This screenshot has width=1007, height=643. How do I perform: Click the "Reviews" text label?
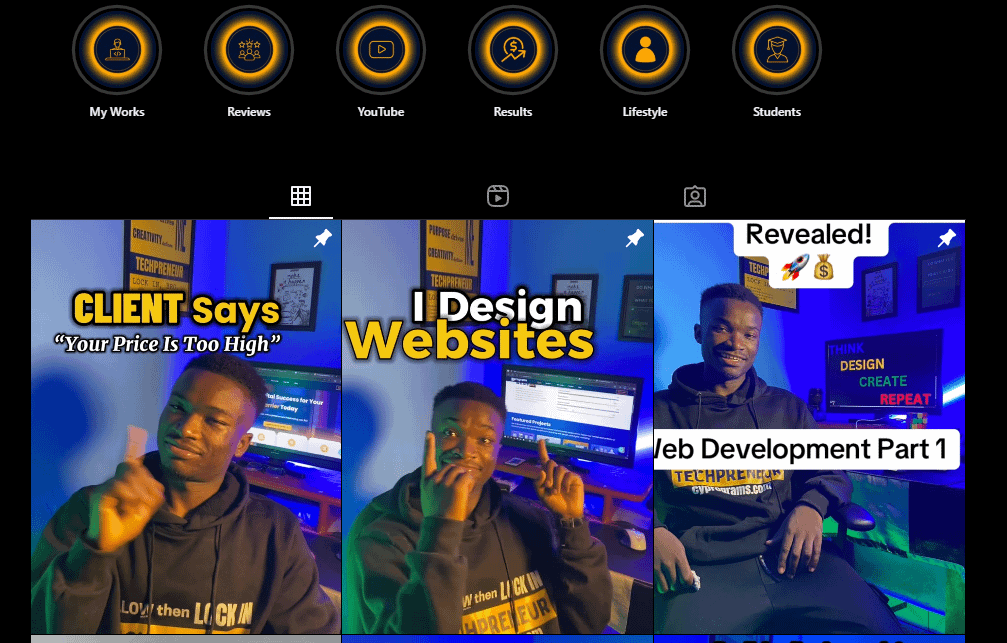point(249,112)
